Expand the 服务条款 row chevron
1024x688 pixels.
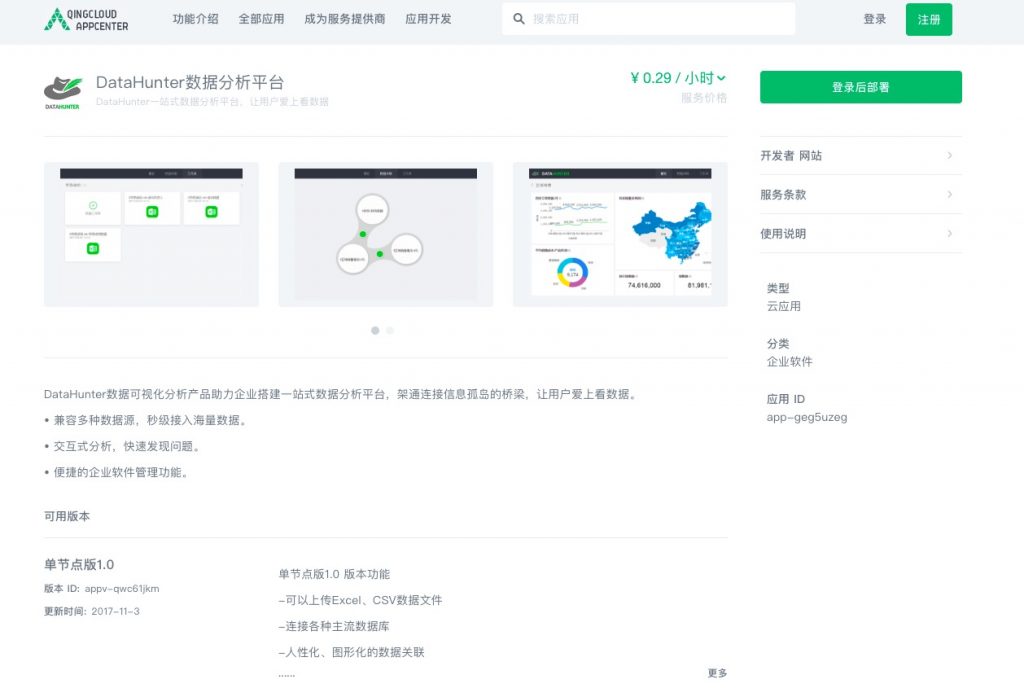point(949,194)
